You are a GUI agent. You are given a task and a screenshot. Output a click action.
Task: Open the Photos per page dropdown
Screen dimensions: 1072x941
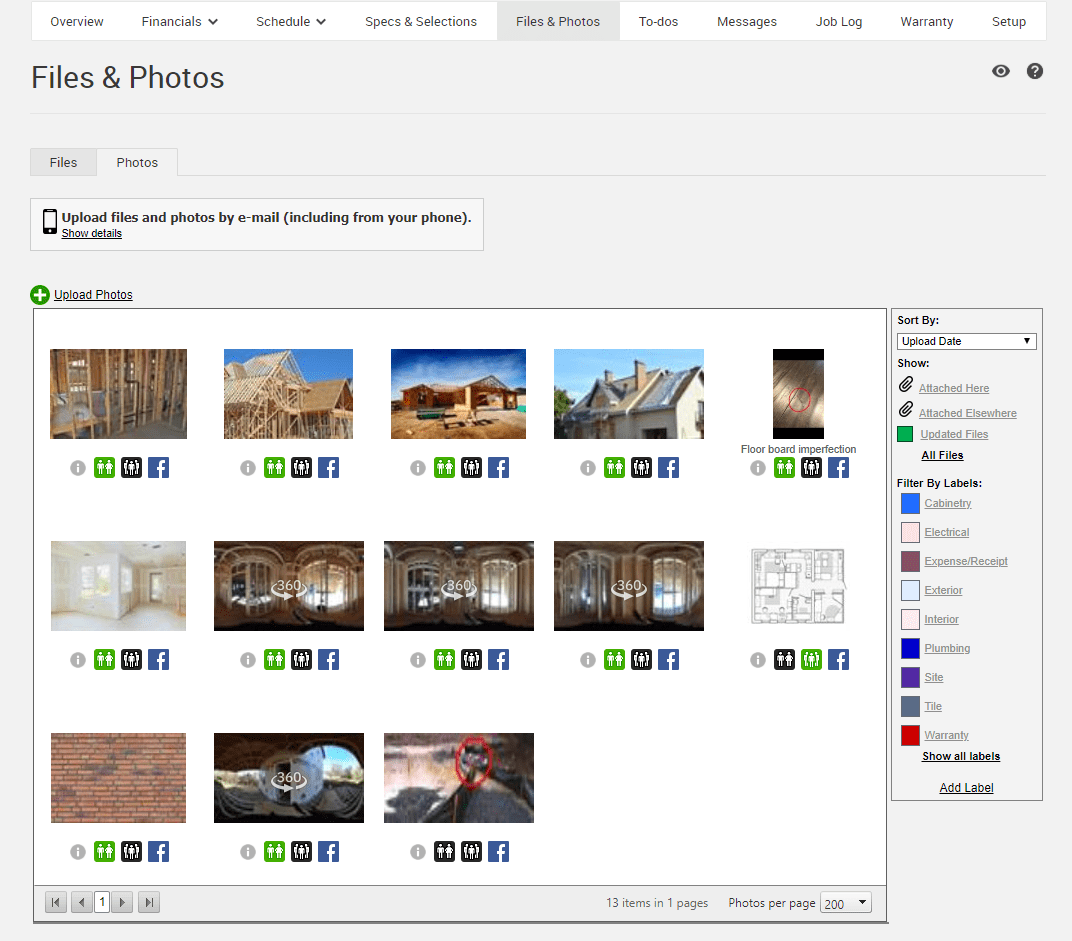[845, 902]
